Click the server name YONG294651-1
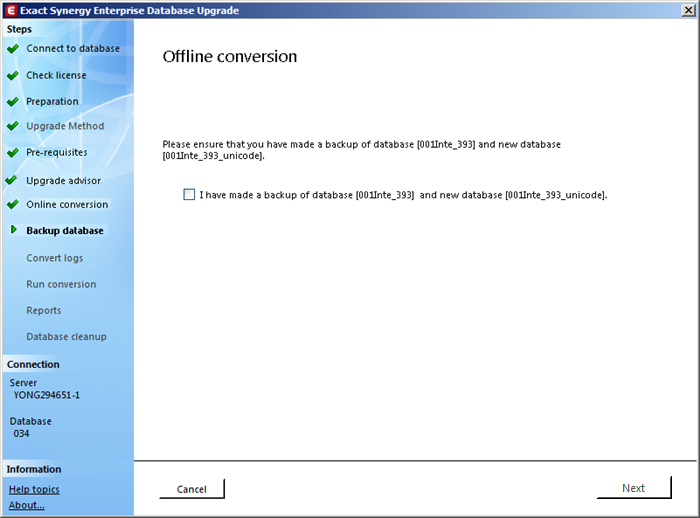700x518 pixels. [46, 395]
